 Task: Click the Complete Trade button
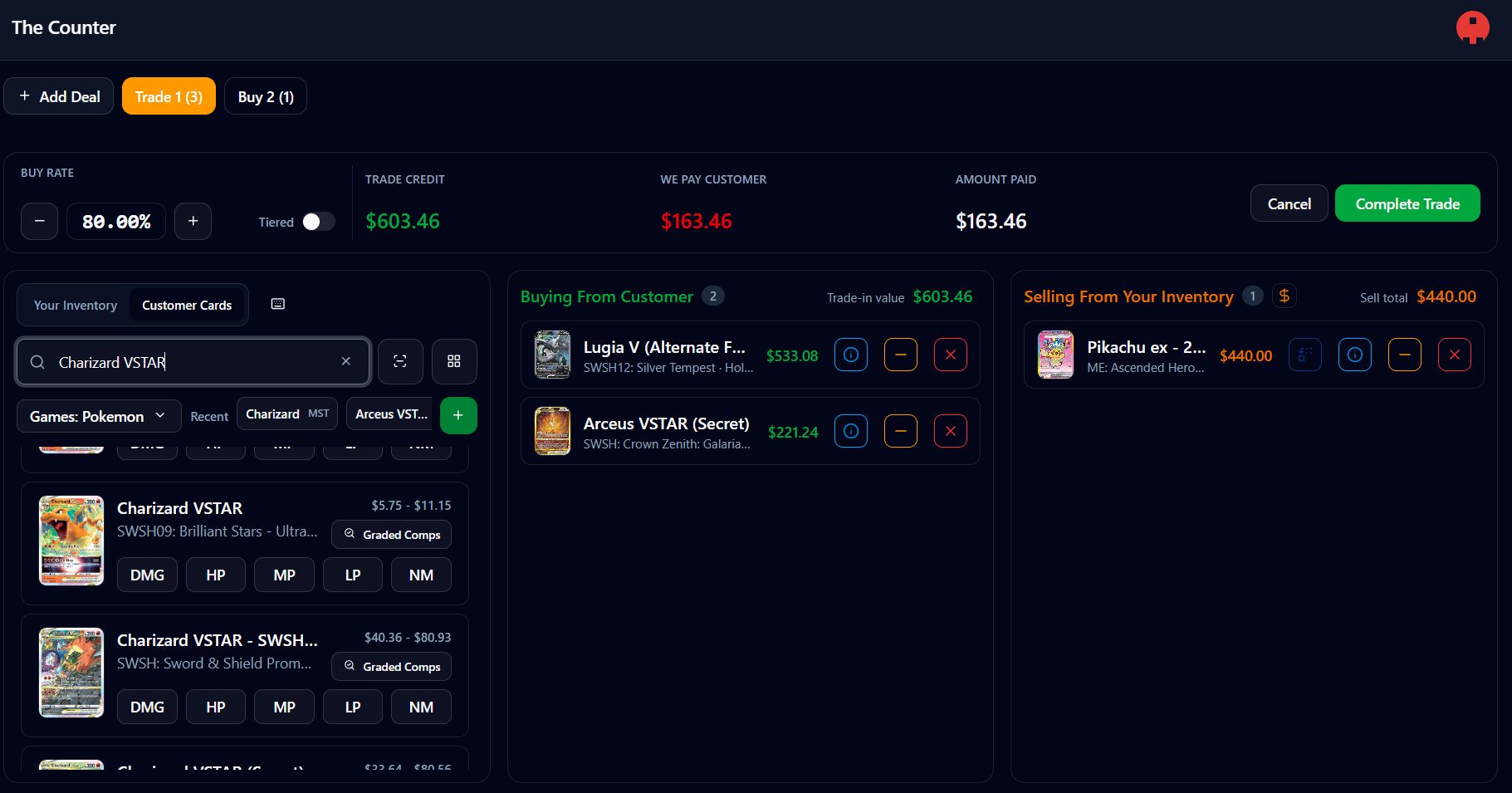click(1407, 203)
